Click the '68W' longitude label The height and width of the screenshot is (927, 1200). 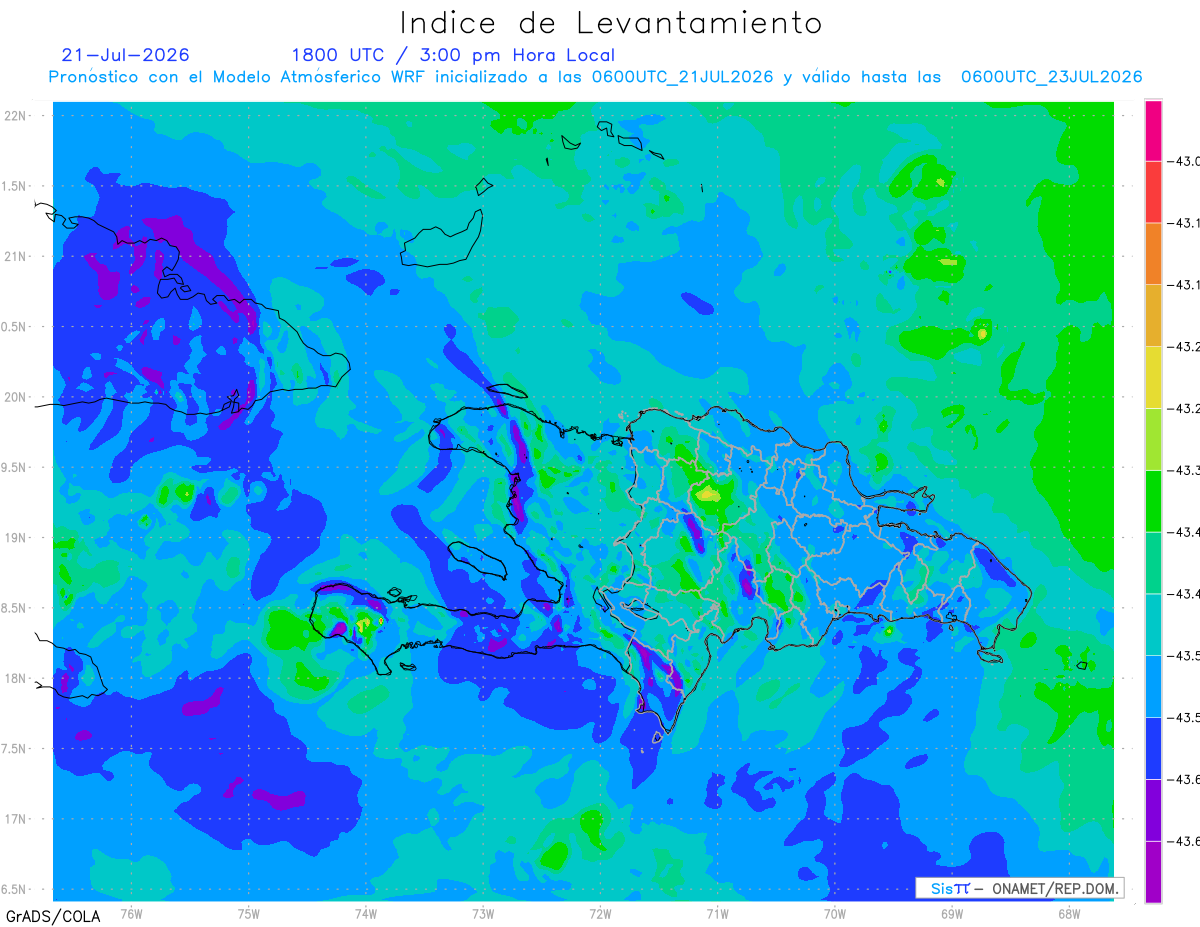[1069, 913]
